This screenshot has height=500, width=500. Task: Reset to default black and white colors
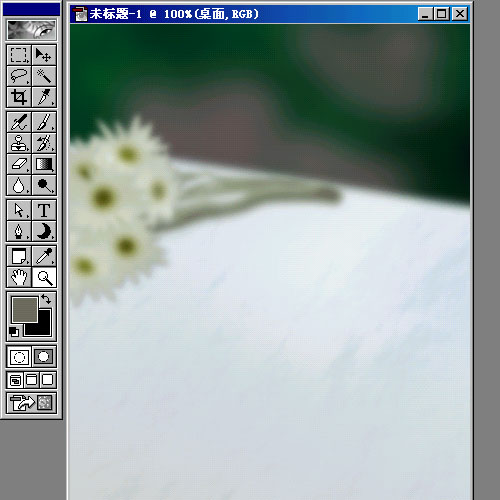point(14,332)
